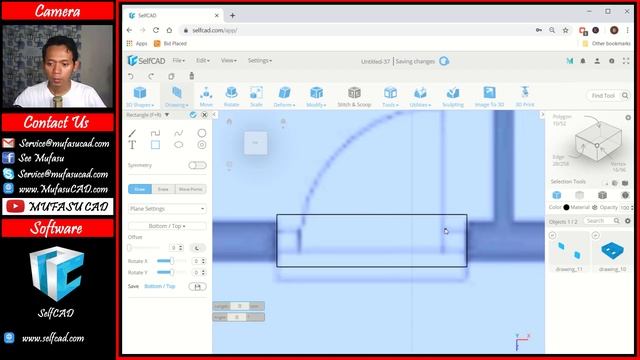Click the Find Tool search field
This screenshot has height=360, width=640.
(x=607, y=96)
